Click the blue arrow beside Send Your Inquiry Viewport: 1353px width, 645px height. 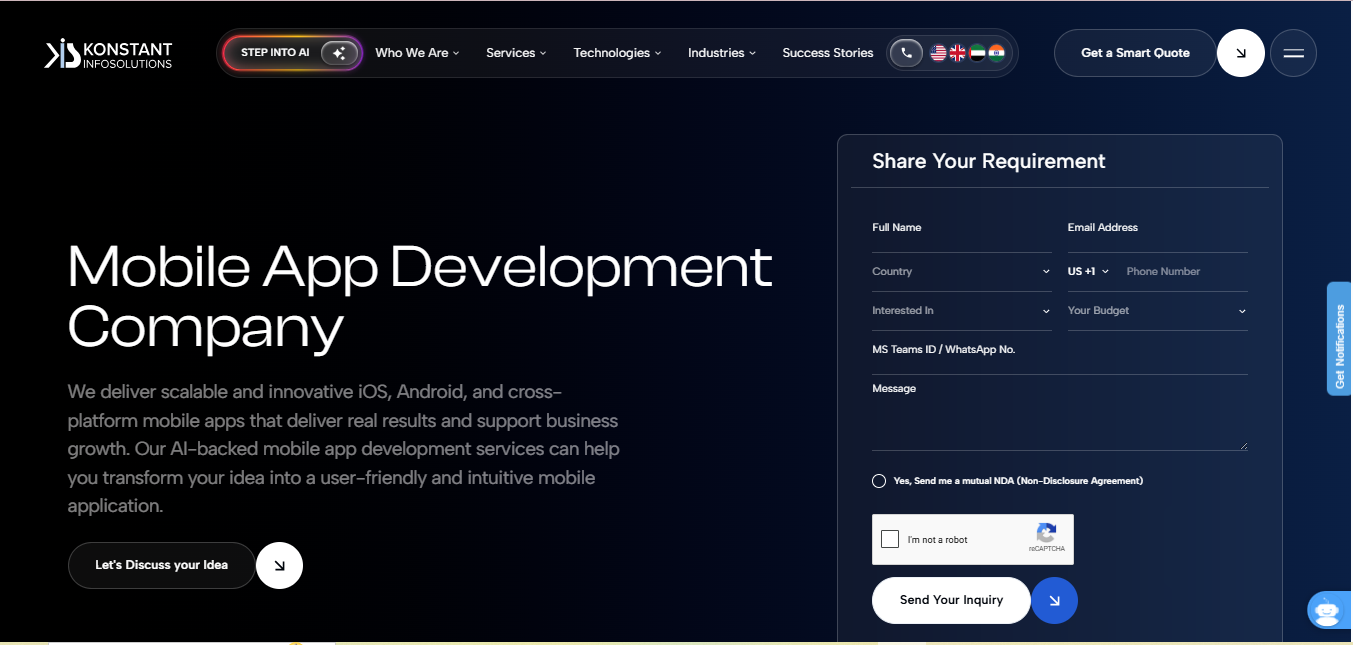1054,600
